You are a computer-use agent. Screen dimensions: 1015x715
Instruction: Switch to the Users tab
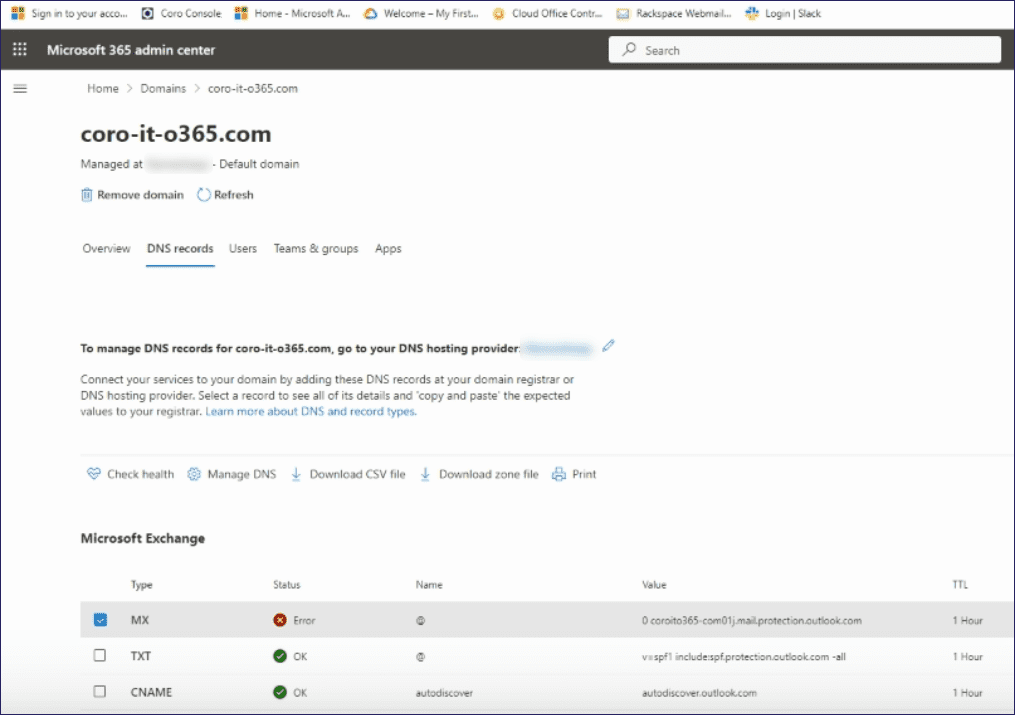(x=242, y=248)
